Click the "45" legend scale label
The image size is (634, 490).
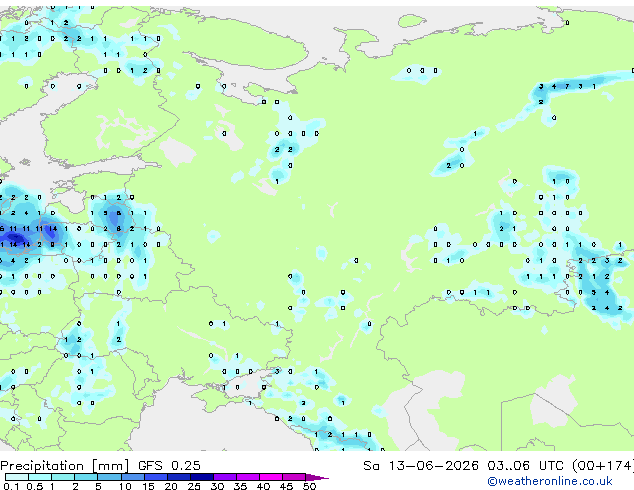287,486
